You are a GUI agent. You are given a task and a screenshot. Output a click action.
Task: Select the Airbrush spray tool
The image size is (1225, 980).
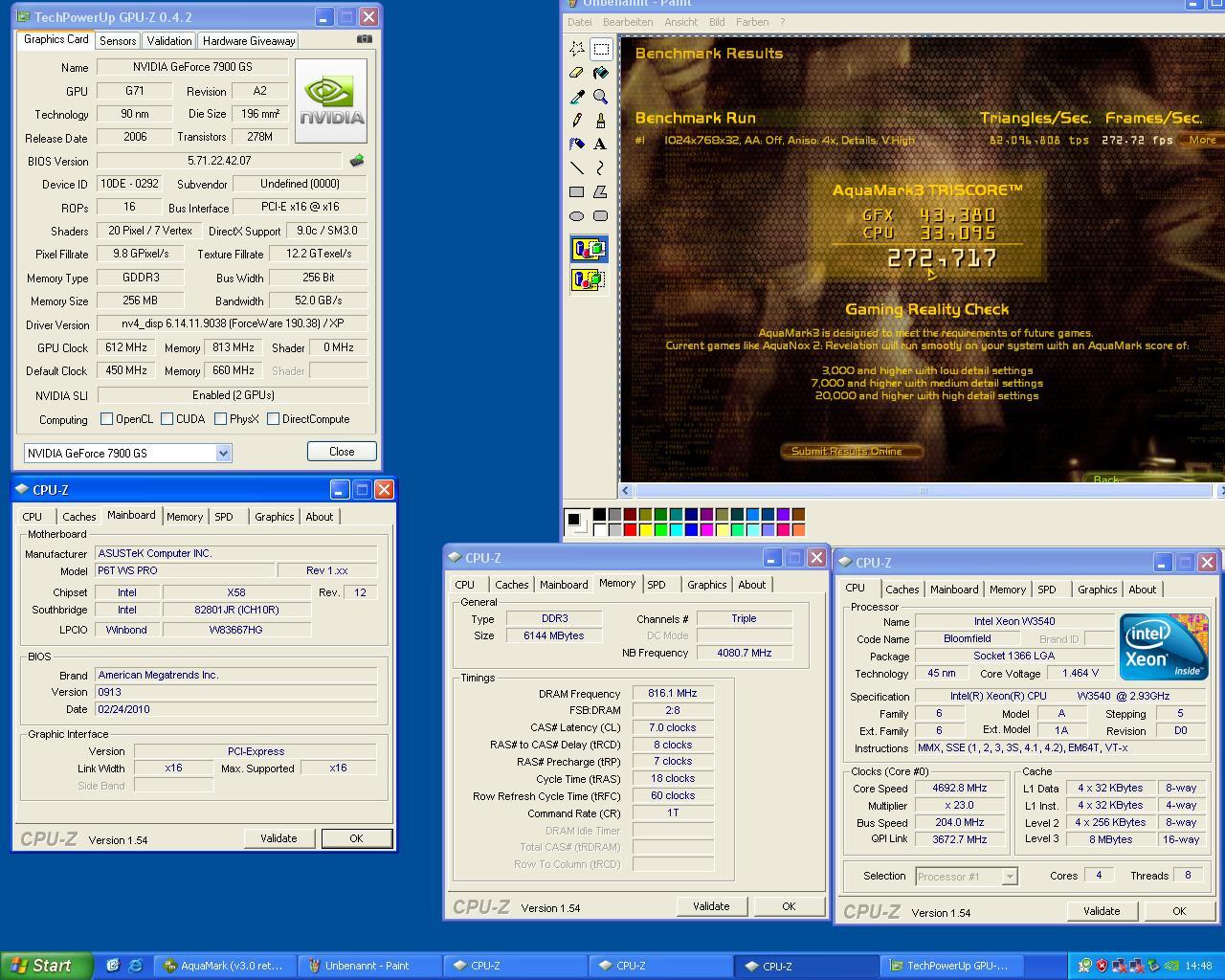point(577,145)
